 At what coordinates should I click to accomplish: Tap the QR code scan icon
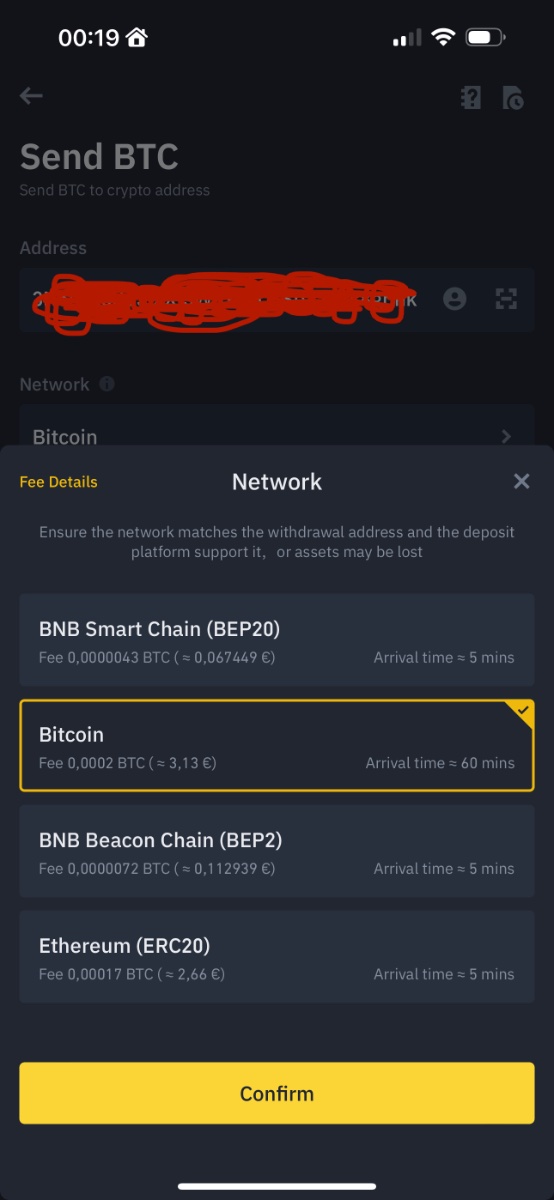pyautogui.click(x=507, y=298)
